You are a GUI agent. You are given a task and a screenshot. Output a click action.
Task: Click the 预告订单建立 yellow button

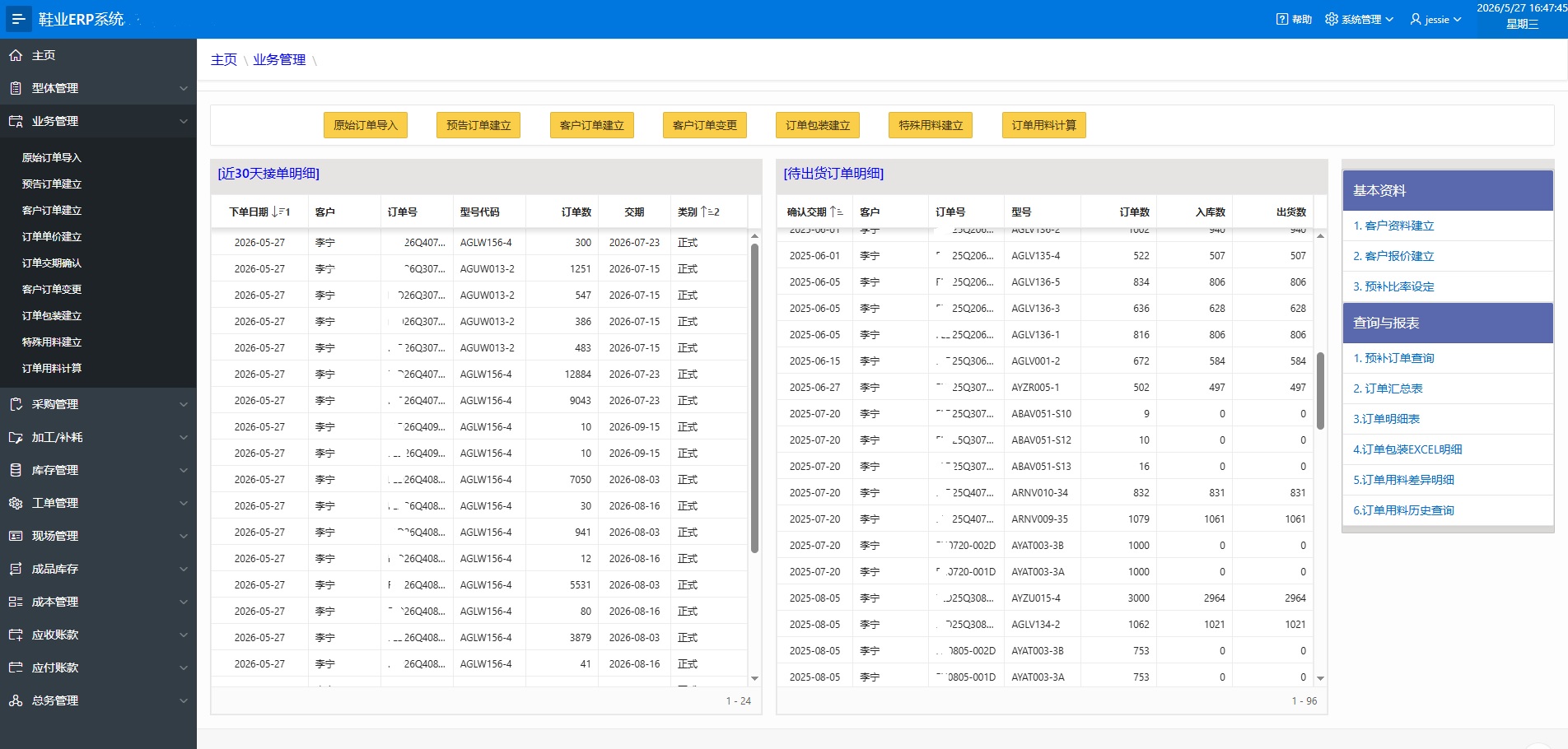478,125
